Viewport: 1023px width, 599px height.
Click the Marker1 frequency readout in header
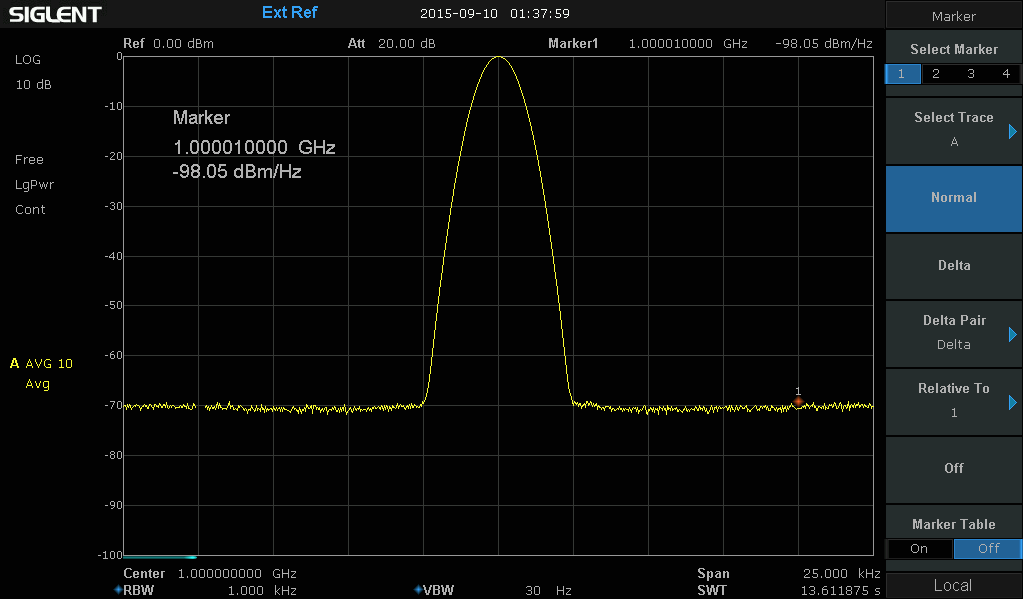click(688, 44)
